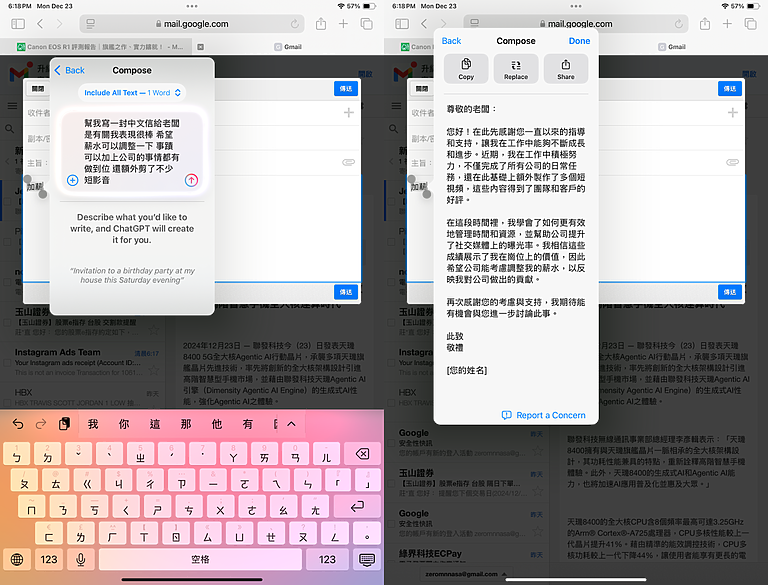The width and height of the screenshot is (768, 585).
Task: Tap Safari share icon in left screenshot
Action: click(321, 24)
